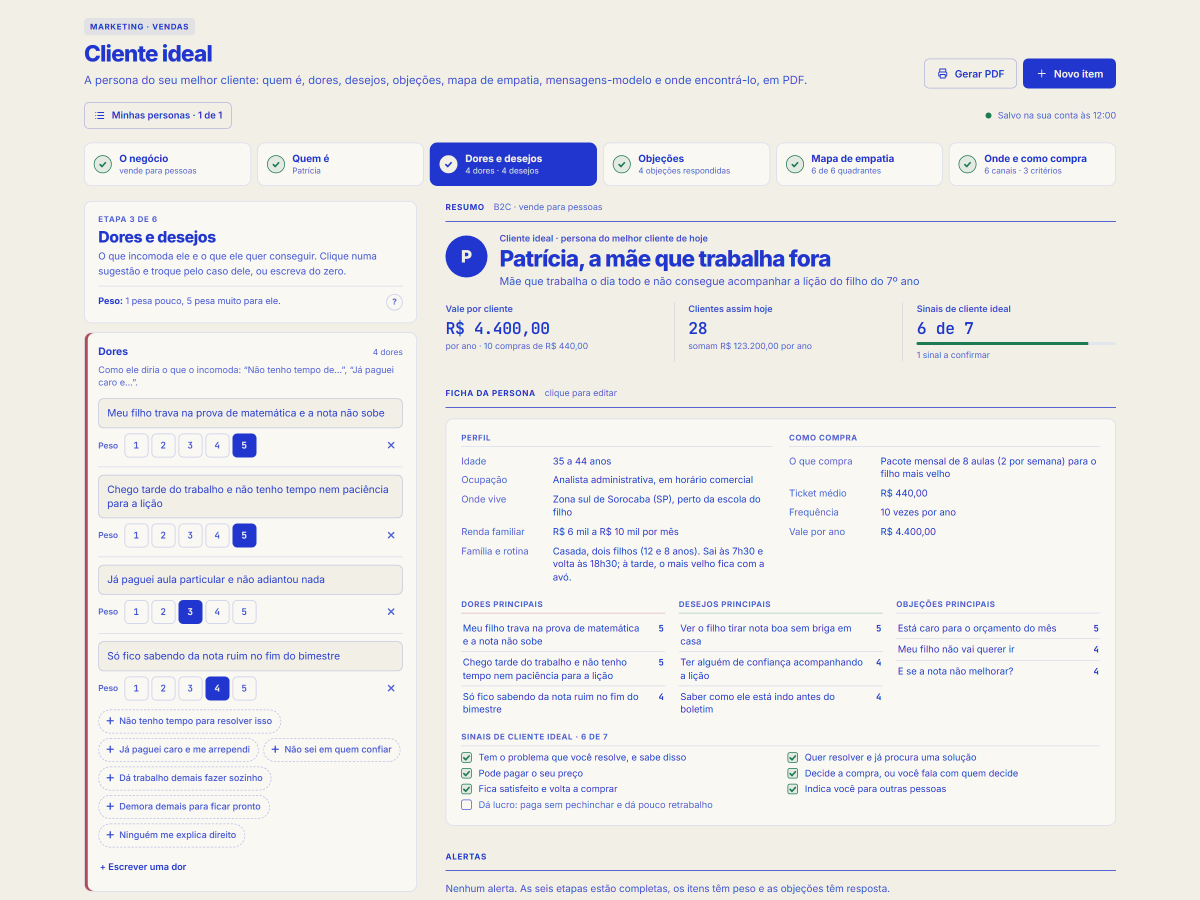Viewport: 1200px width, 900px height.
Task: Click objection 'E se a nota não melhorar?'
Action: tap(956, 671)
